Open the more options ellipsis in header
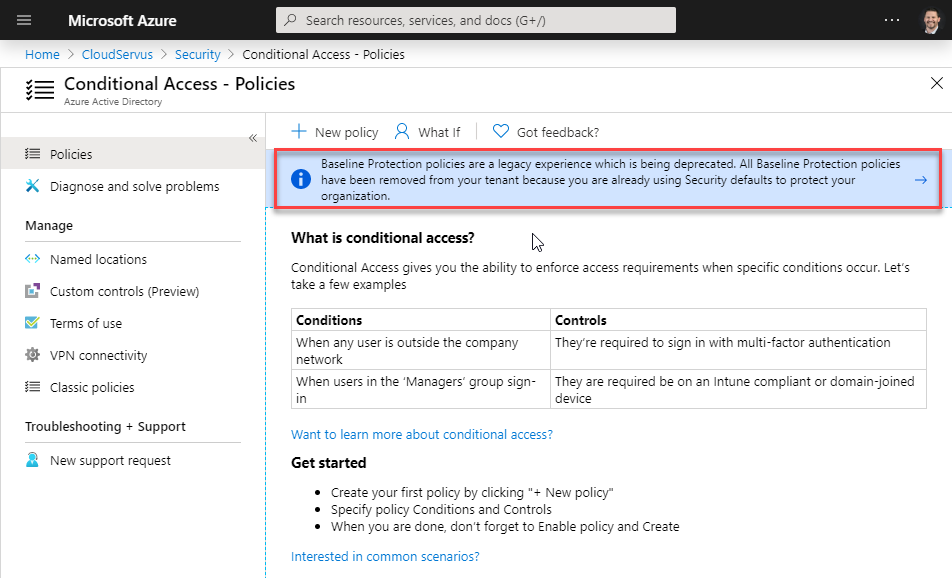952x578 pixels. pos(892,20)
